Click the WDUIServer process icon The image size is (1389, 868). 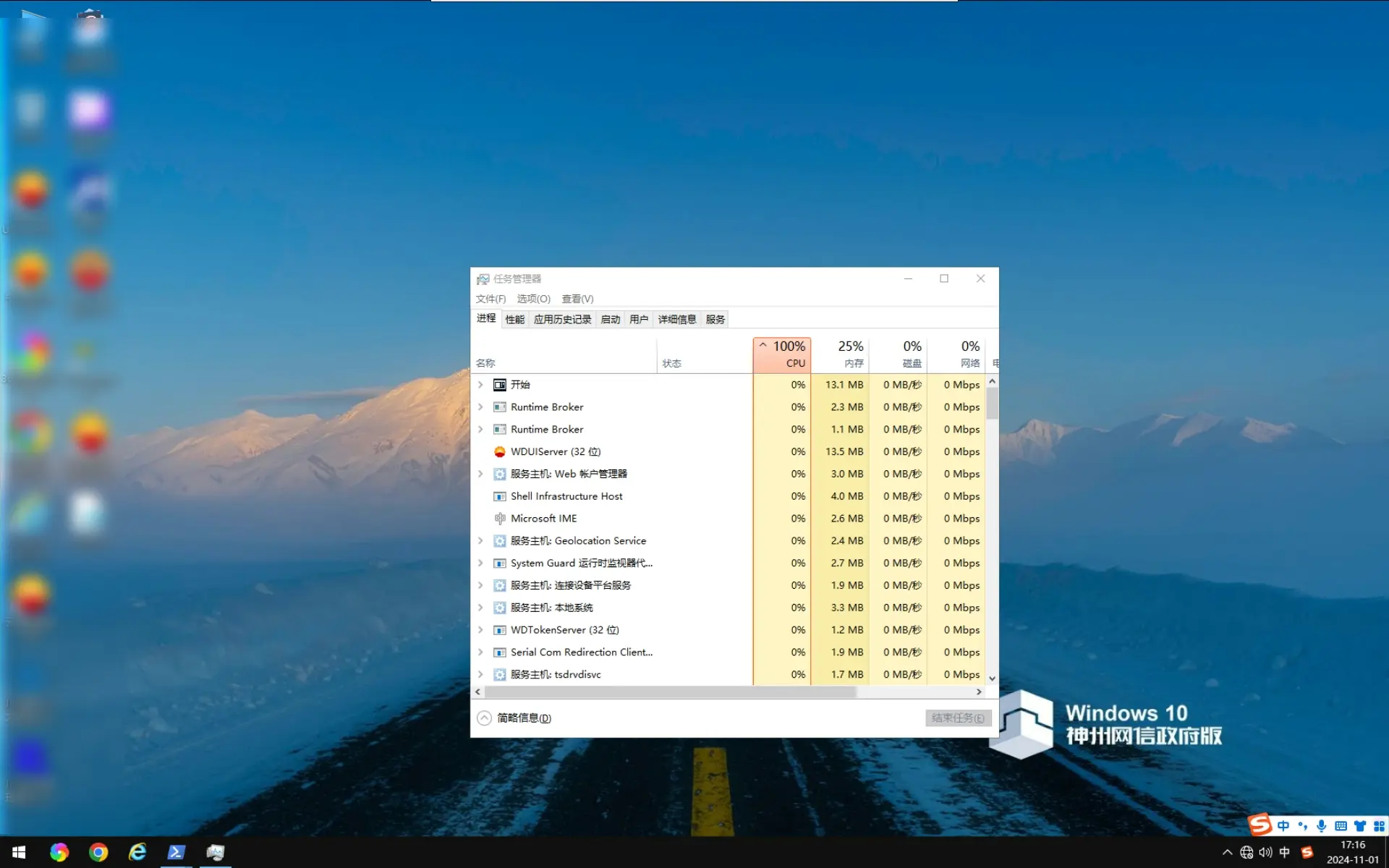[x=499, y=451]
